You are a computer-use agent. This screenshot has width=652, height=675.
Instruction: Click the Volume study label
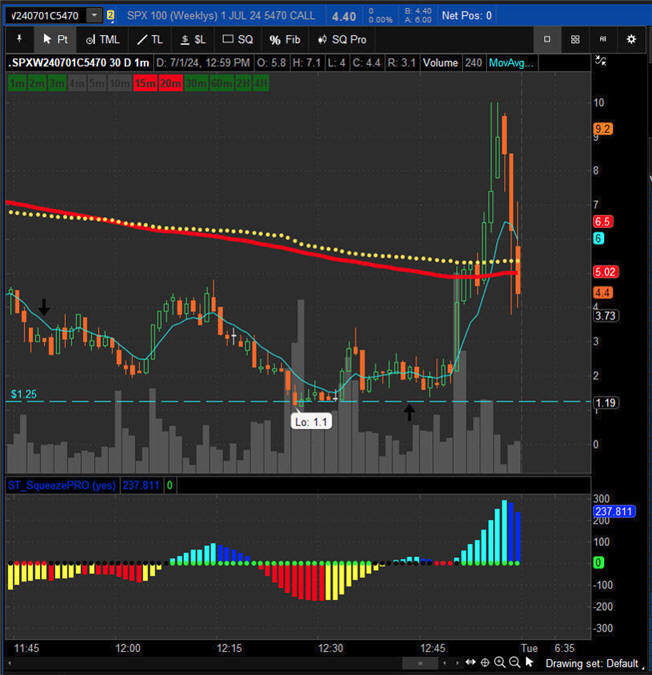click(440, 63)
